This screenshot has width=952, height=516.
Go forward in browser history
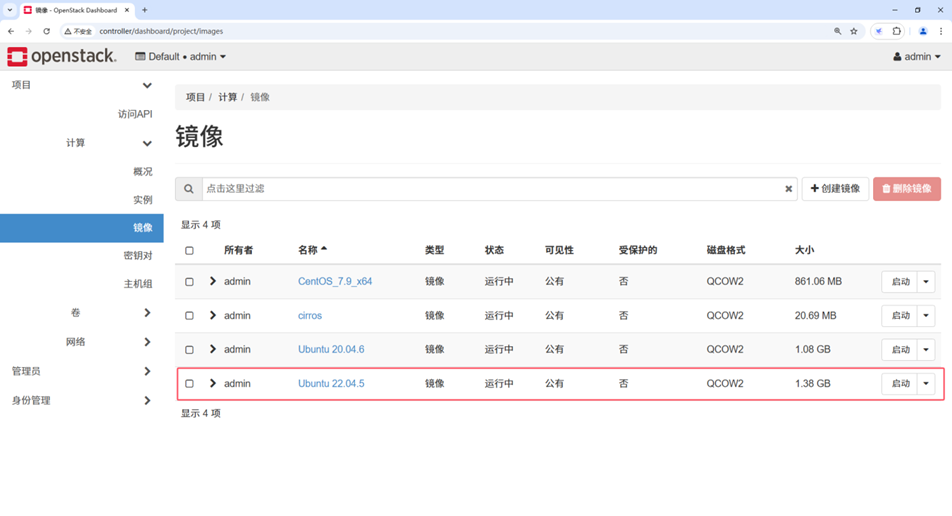[x=29, y=31]
